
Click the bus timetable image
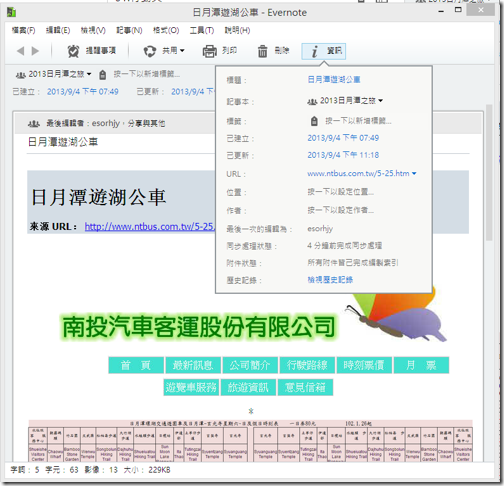coord(251,441)
